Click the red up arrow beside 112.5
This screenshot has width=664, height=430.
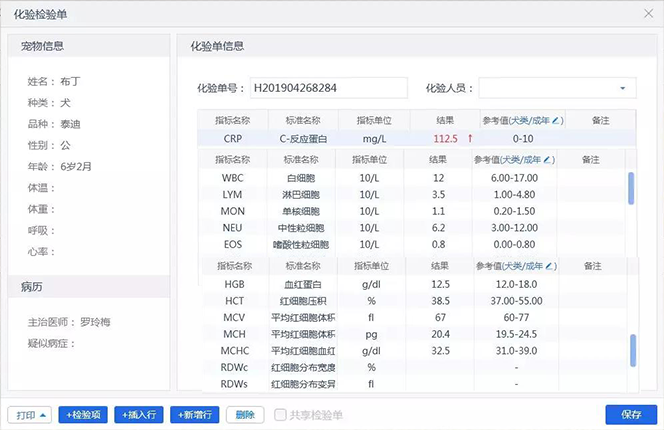tap(470, 139)
